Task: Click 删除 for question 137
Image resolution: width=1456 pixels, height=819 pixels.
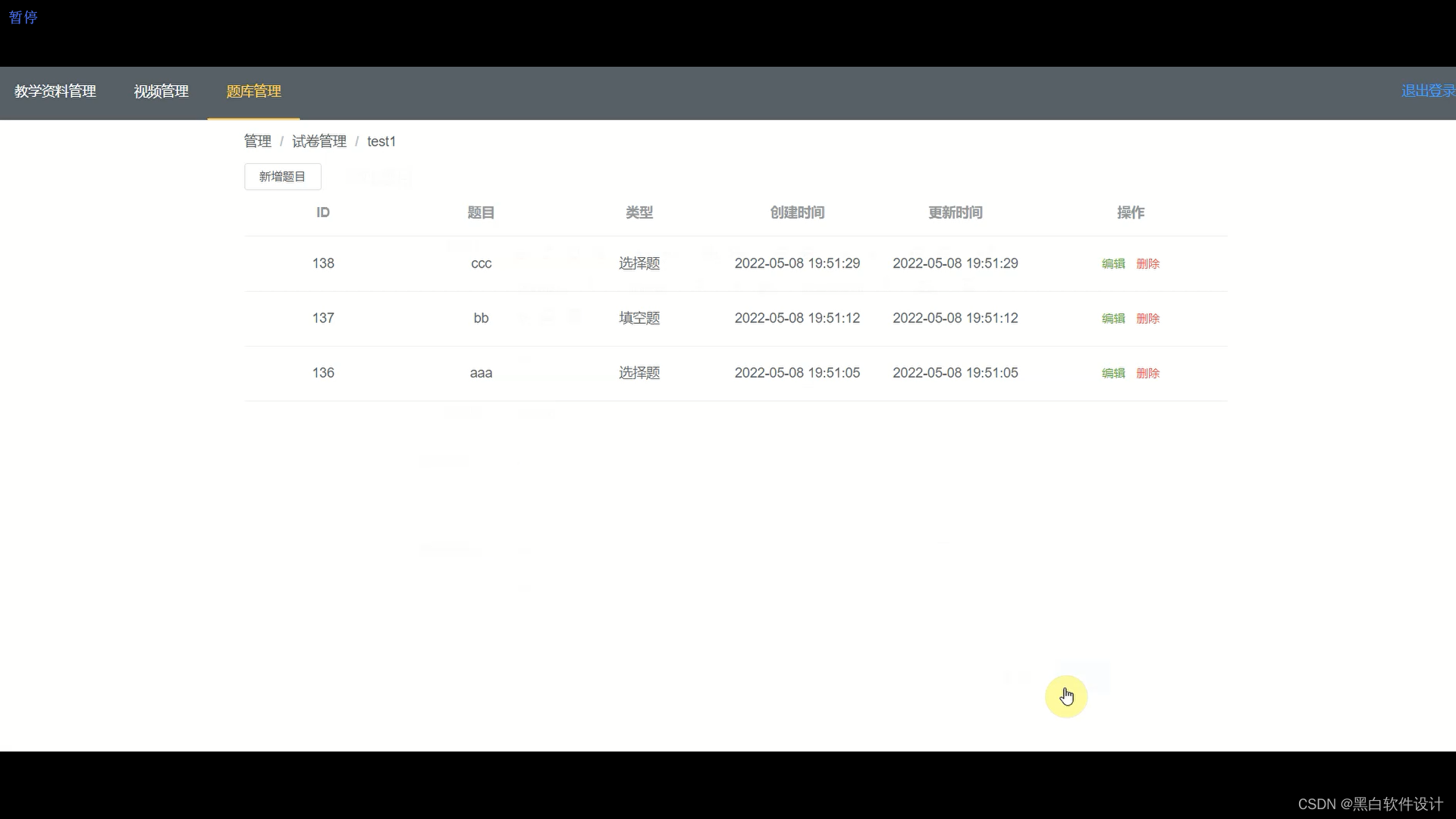Action: [x=1148, y=318]
